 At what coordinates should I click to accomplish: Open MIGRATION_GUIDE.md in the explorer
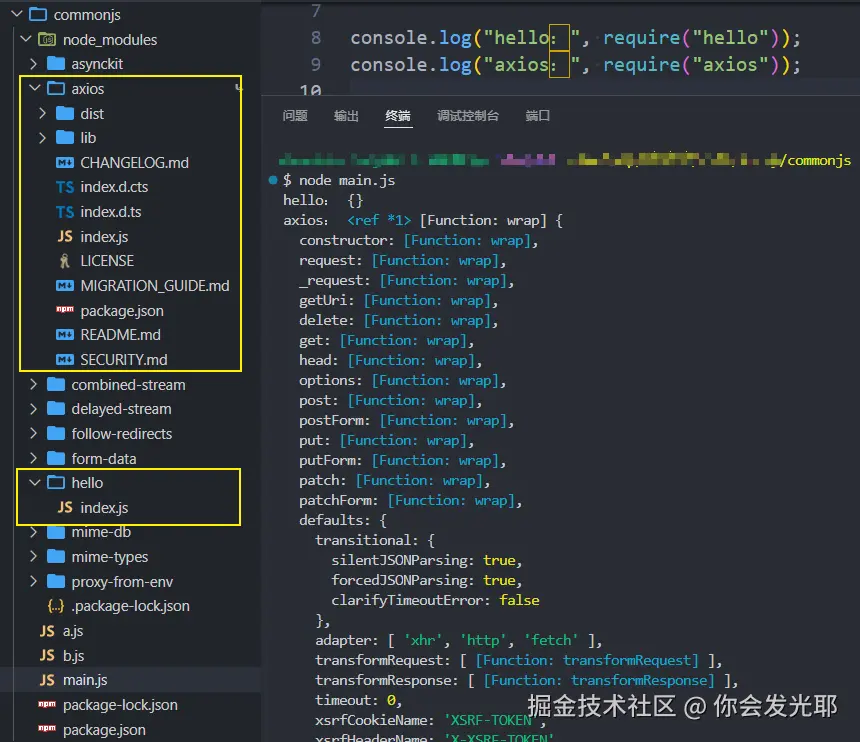[155, 286]
